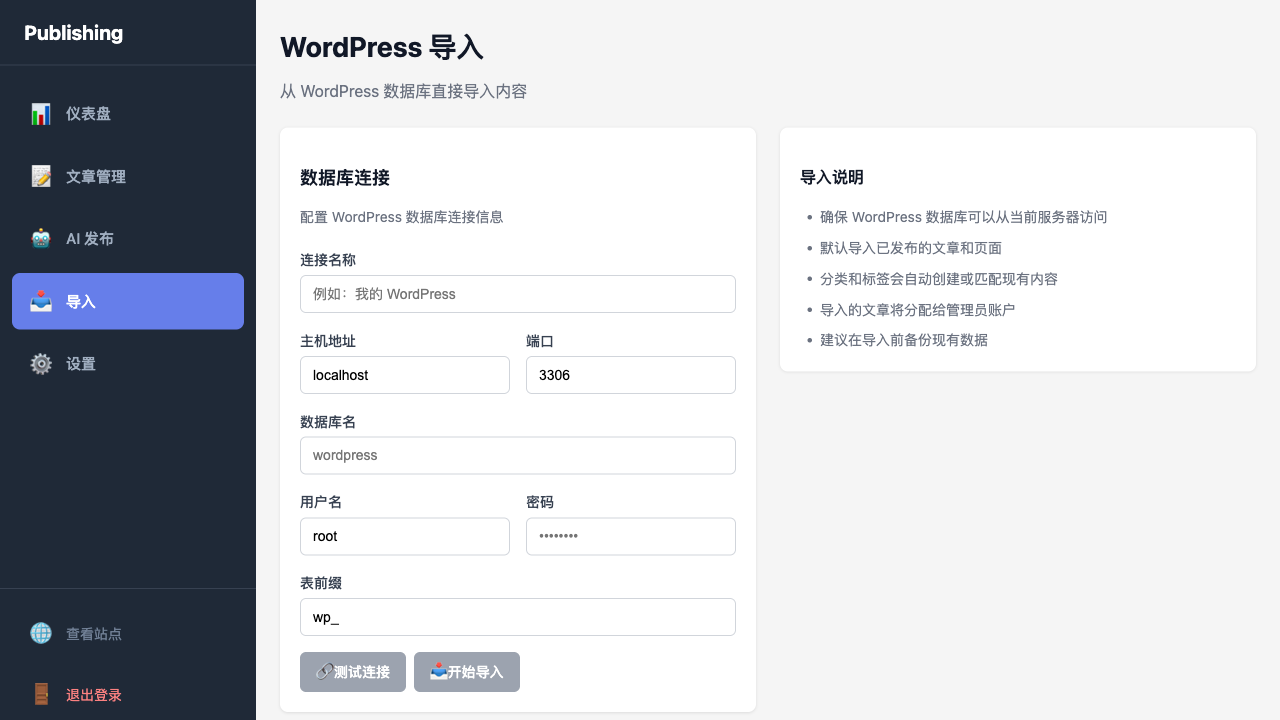Click text 默认导入已发布的文章和页面
1280x720 pixels.
(x=911, y=248)
